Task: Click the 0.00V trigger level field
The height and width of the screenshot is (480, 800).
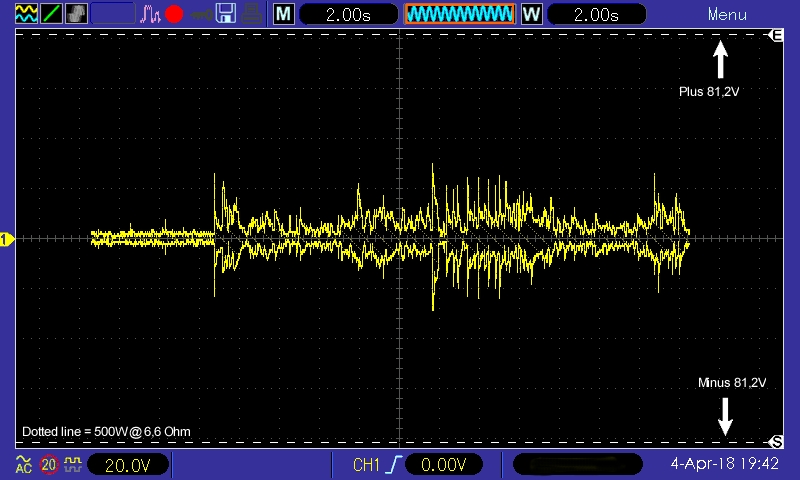Action: (443, 465)
